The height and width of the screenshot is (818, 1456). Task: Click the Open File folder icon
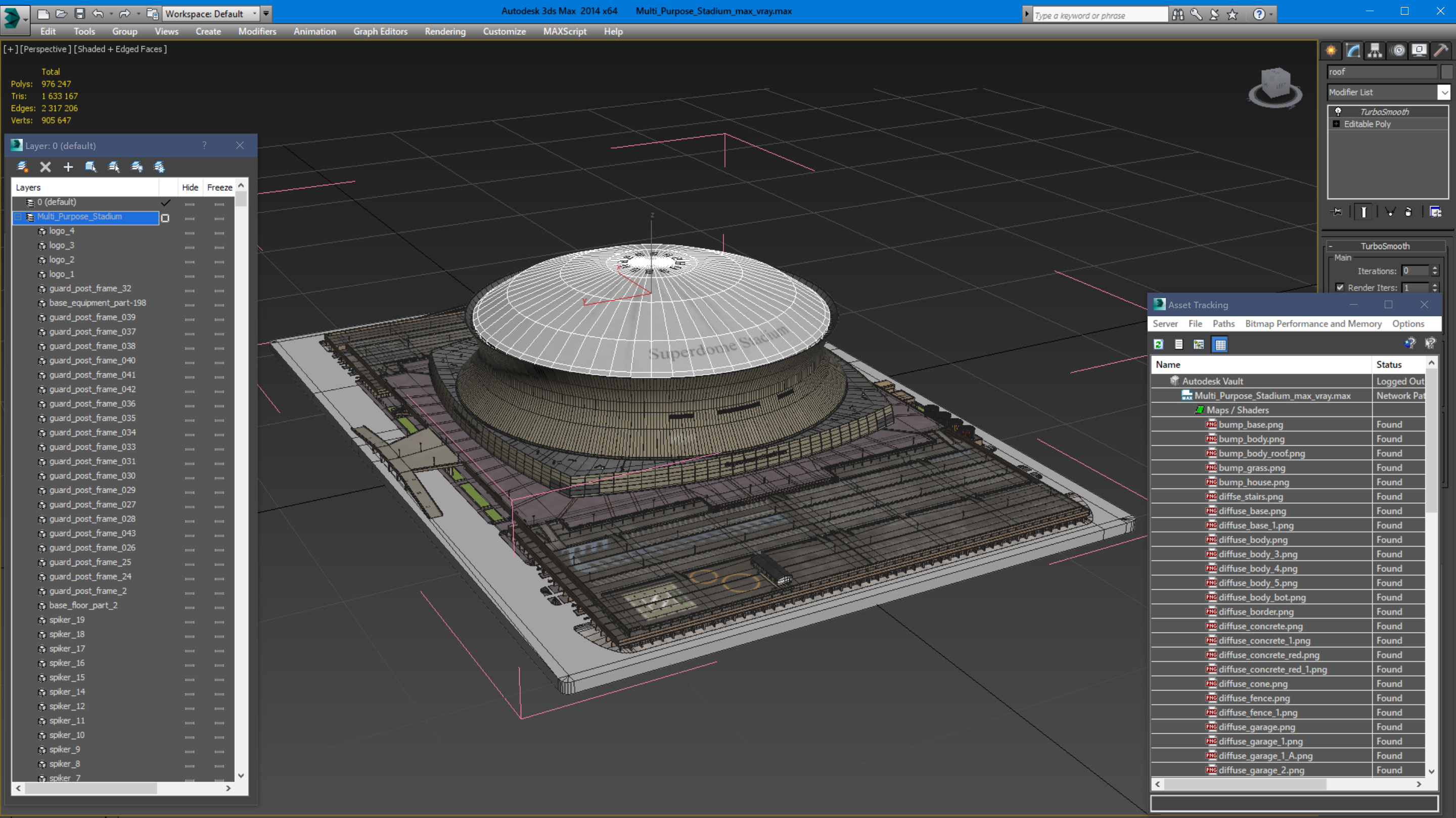[61, 14]
